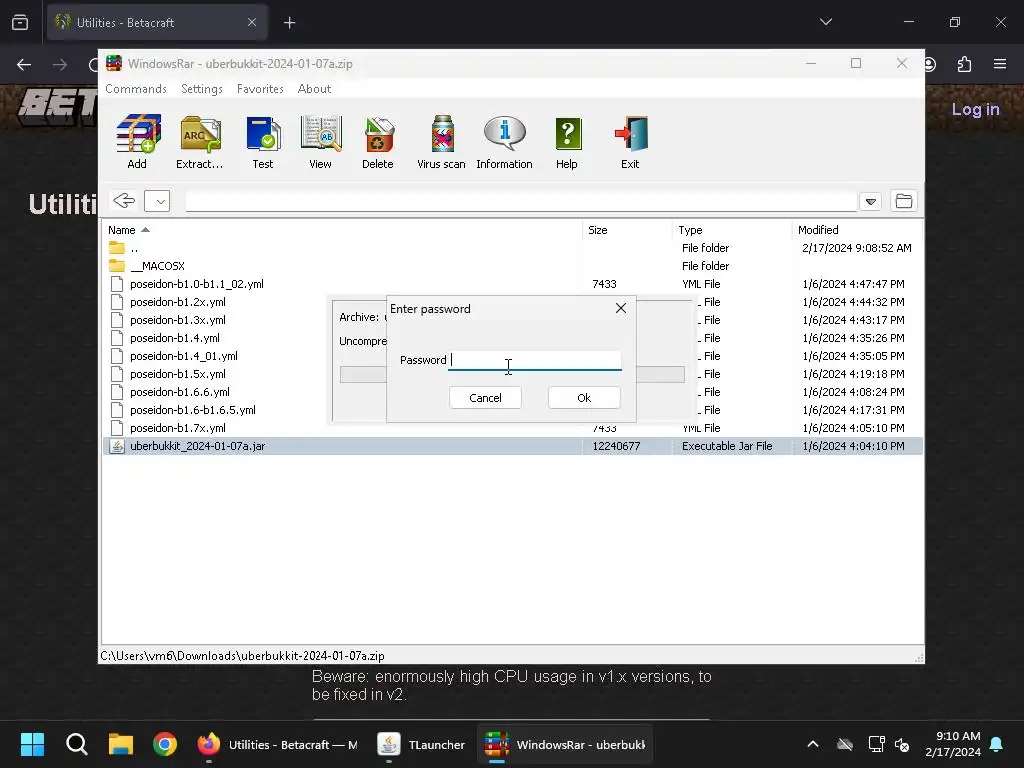Click the browser account icon

(x=930, y=64)
